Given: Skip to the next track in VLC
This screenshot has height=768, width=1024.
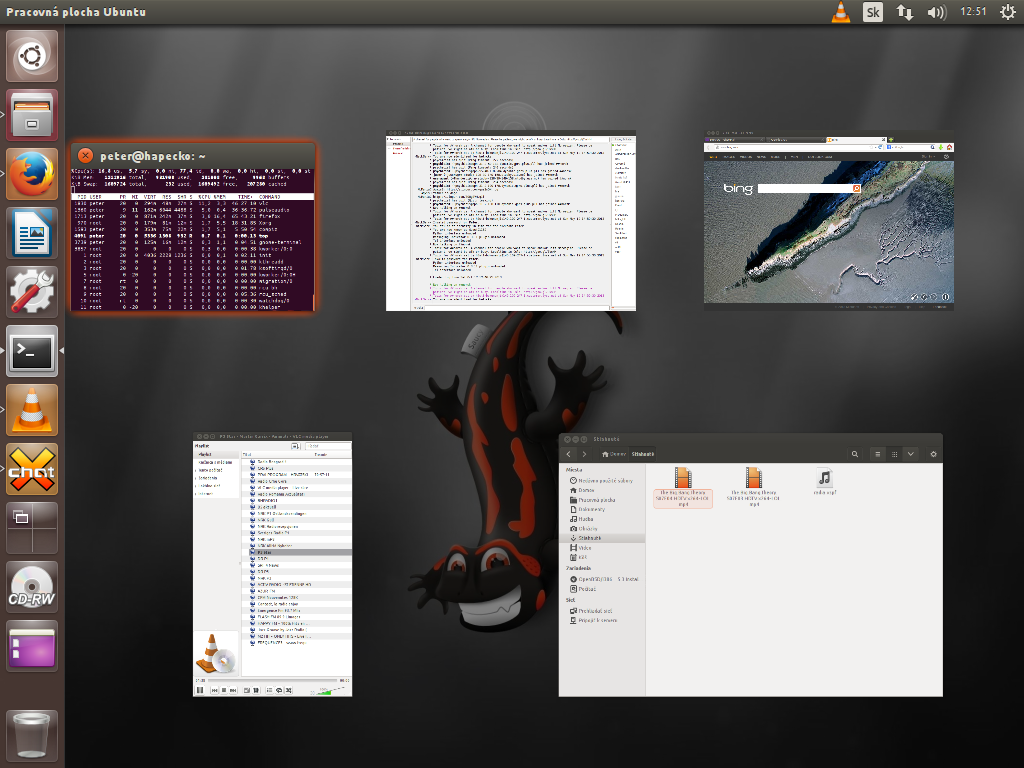Looking at the screenshot, I should [233, 690].
